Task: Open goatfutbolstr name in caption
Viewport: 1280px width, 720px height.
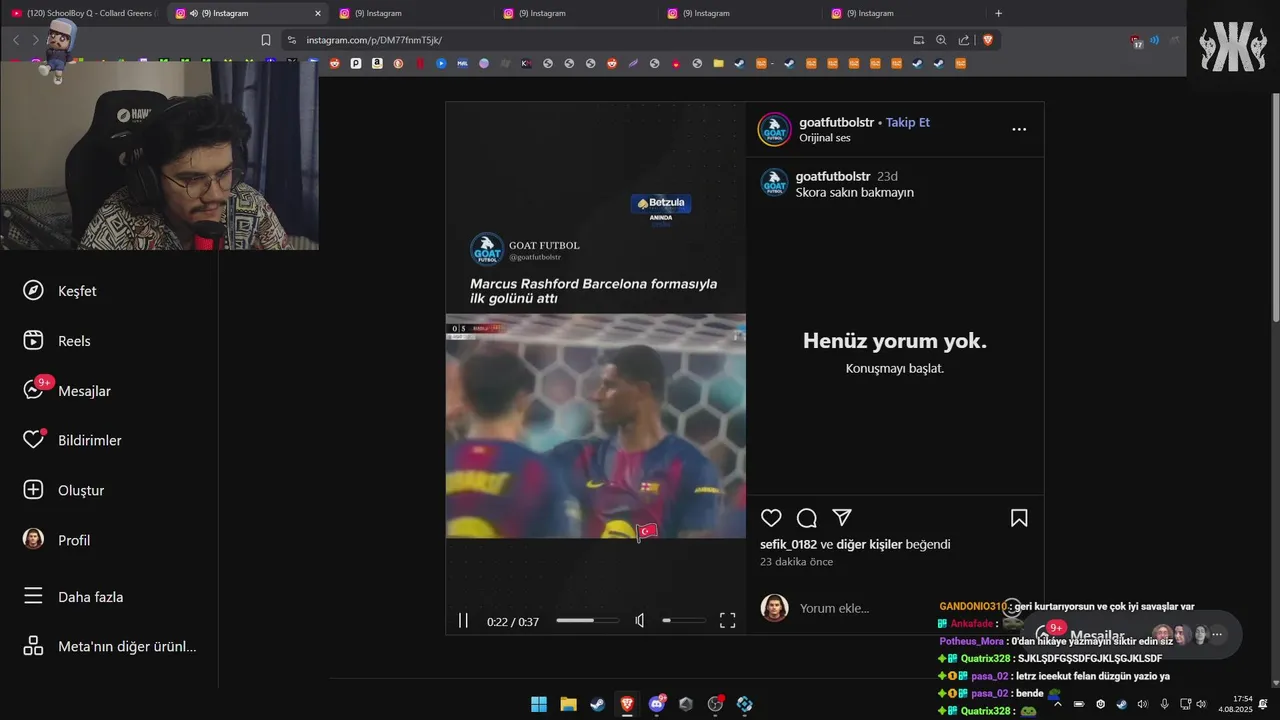Action: tap(833, 176)
